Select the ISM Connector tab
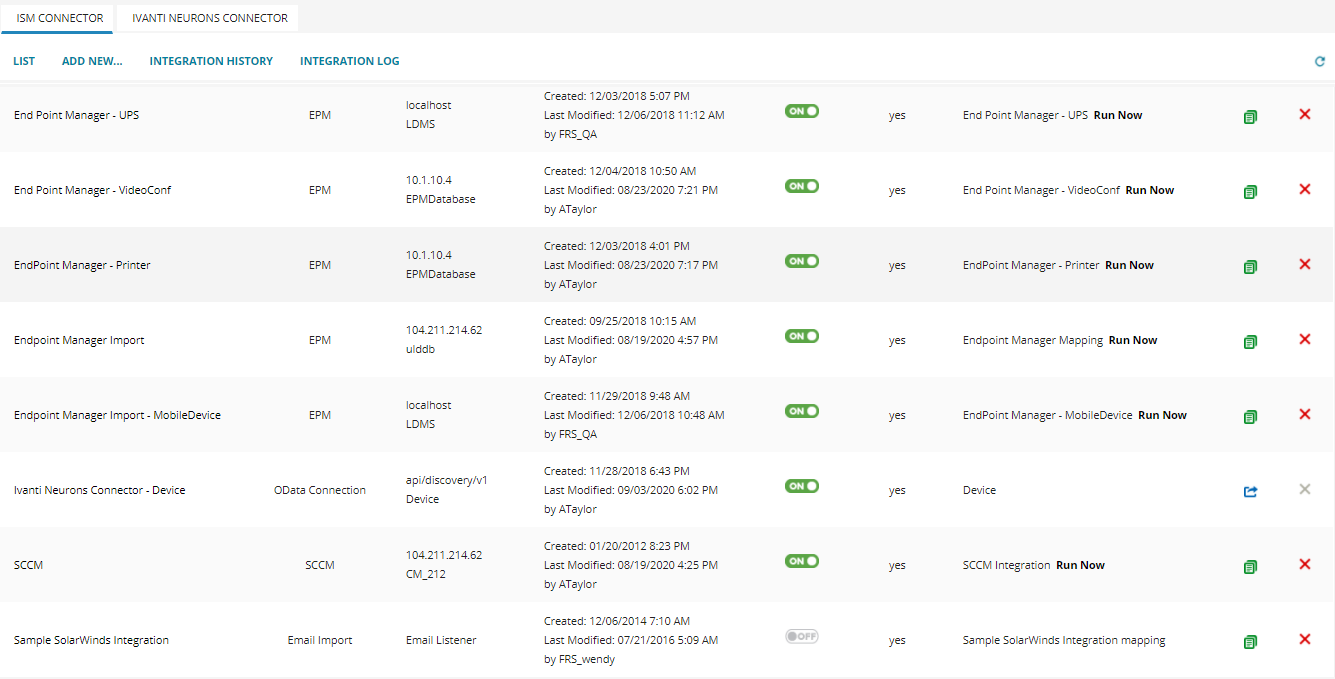This screenshot has width=1335, height=679. pyautogui.click(x=57, y=18)
